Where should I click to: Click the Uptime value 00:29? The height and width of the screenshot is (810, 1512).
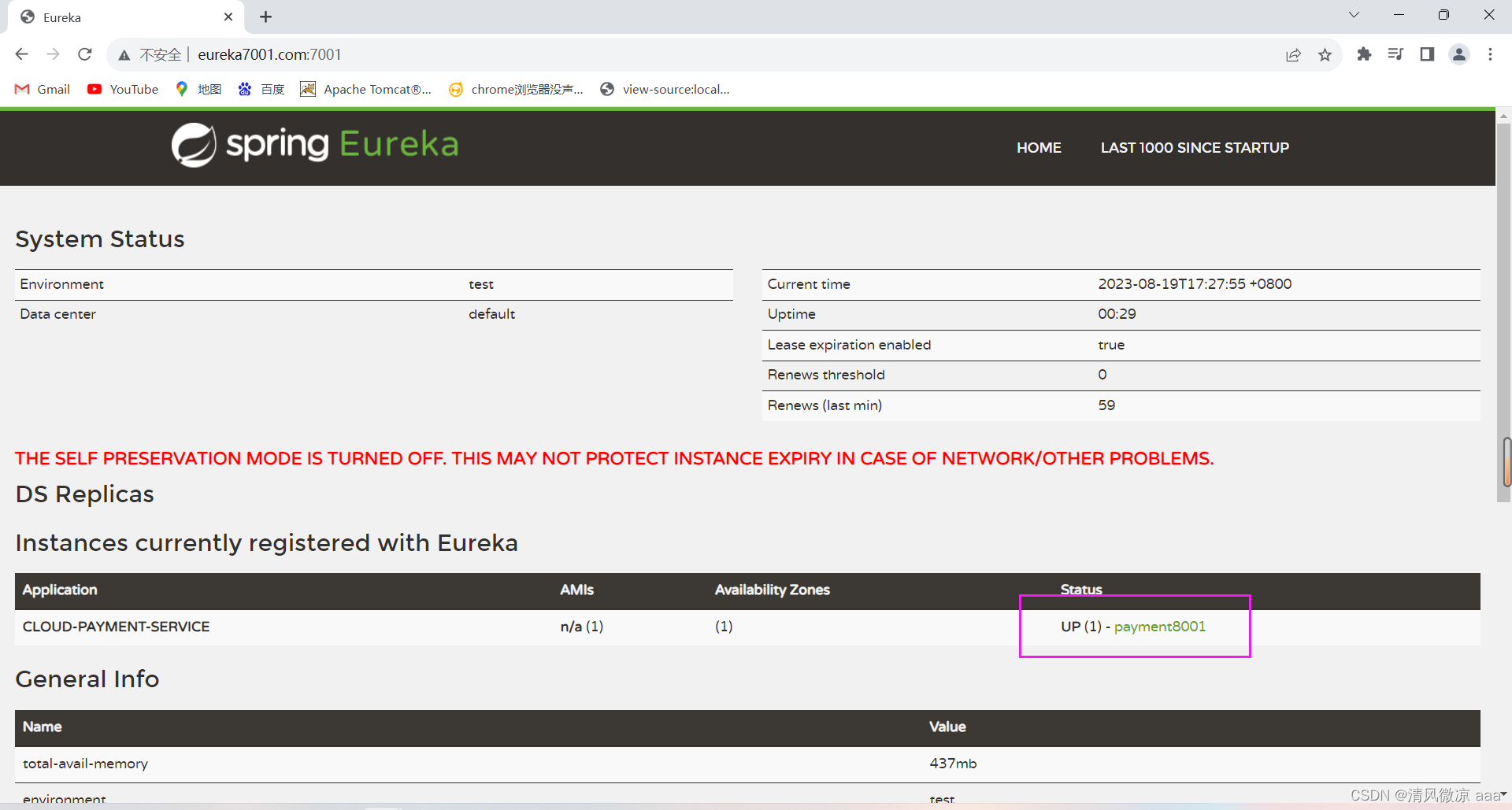pos(1117,314)
